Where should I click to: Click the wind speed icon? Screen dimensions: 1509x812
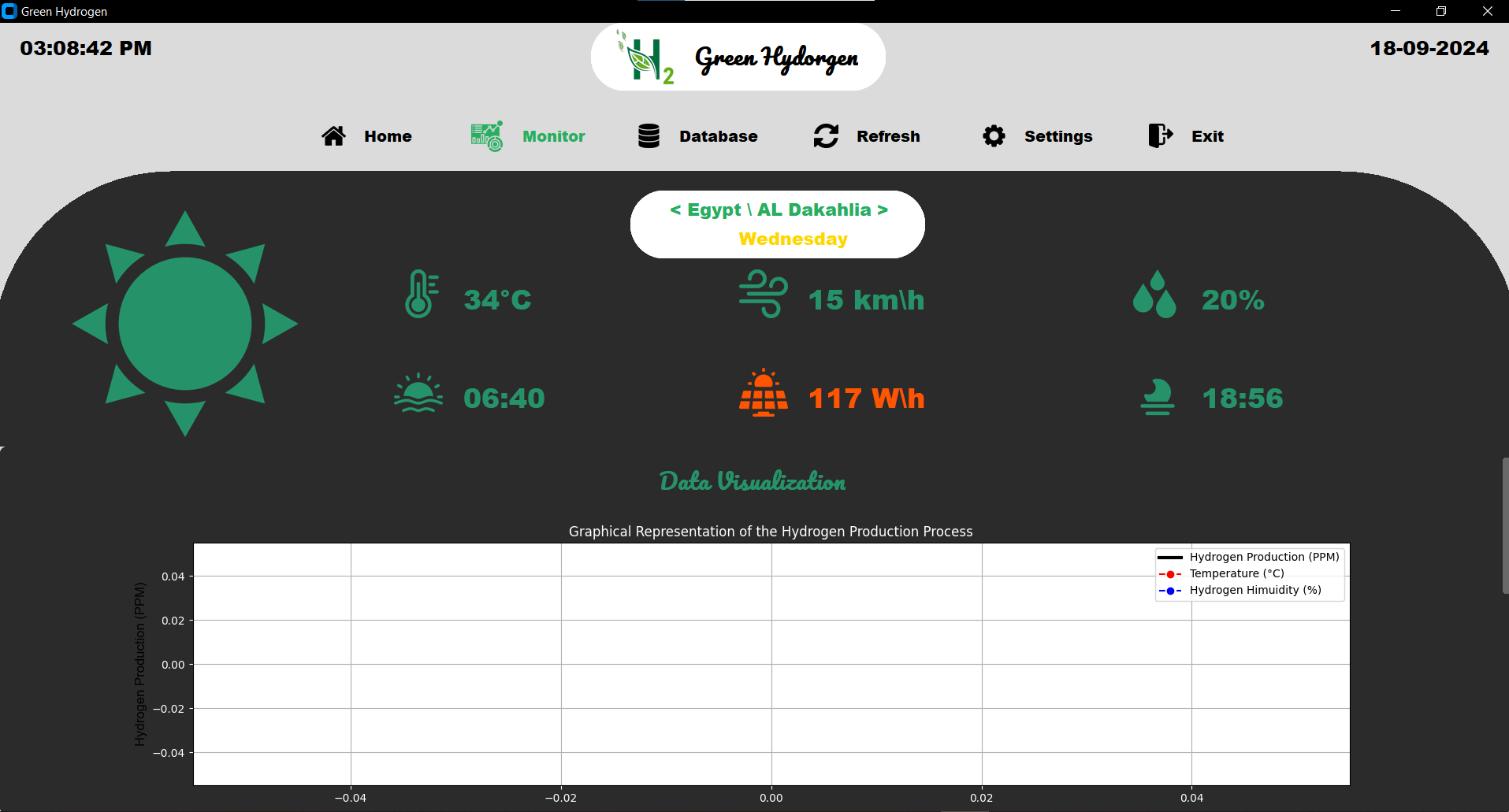tap(763, 295)
